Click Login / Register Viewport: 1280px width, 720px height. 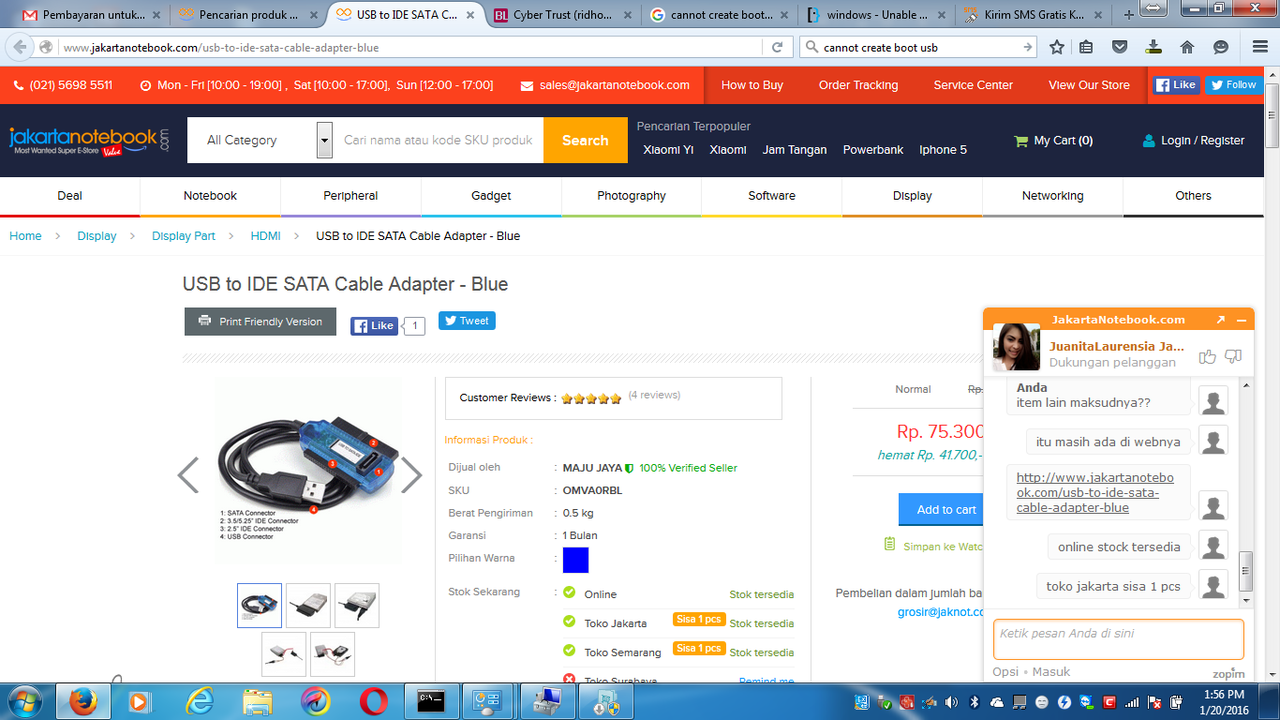[x=1193, y=141]
